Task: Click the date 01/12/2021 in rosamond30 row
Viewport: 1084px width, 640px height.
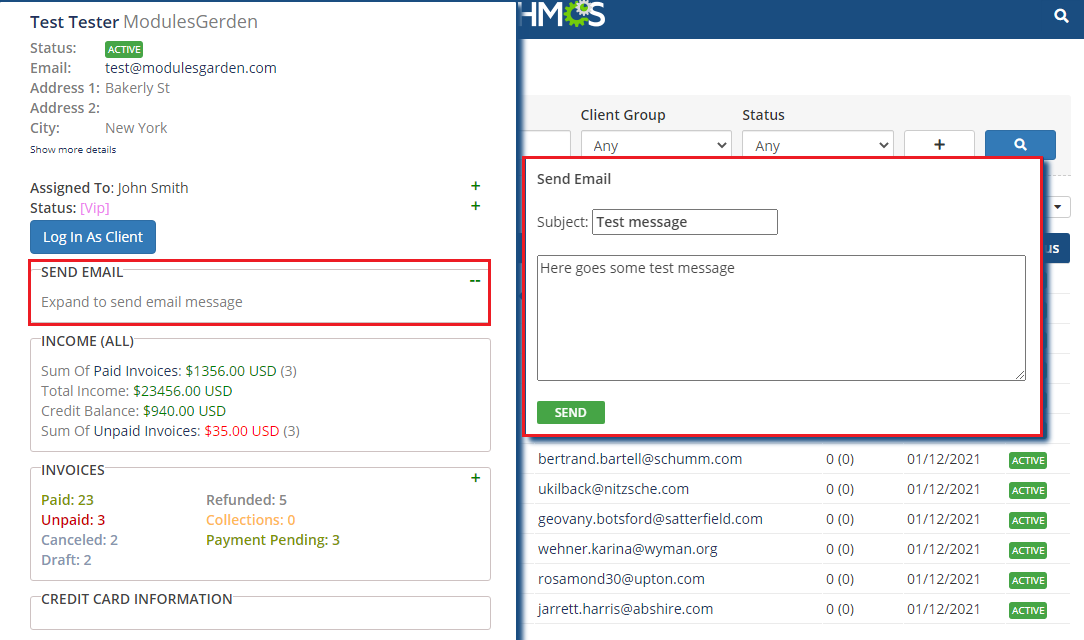Action: [943, 579]
